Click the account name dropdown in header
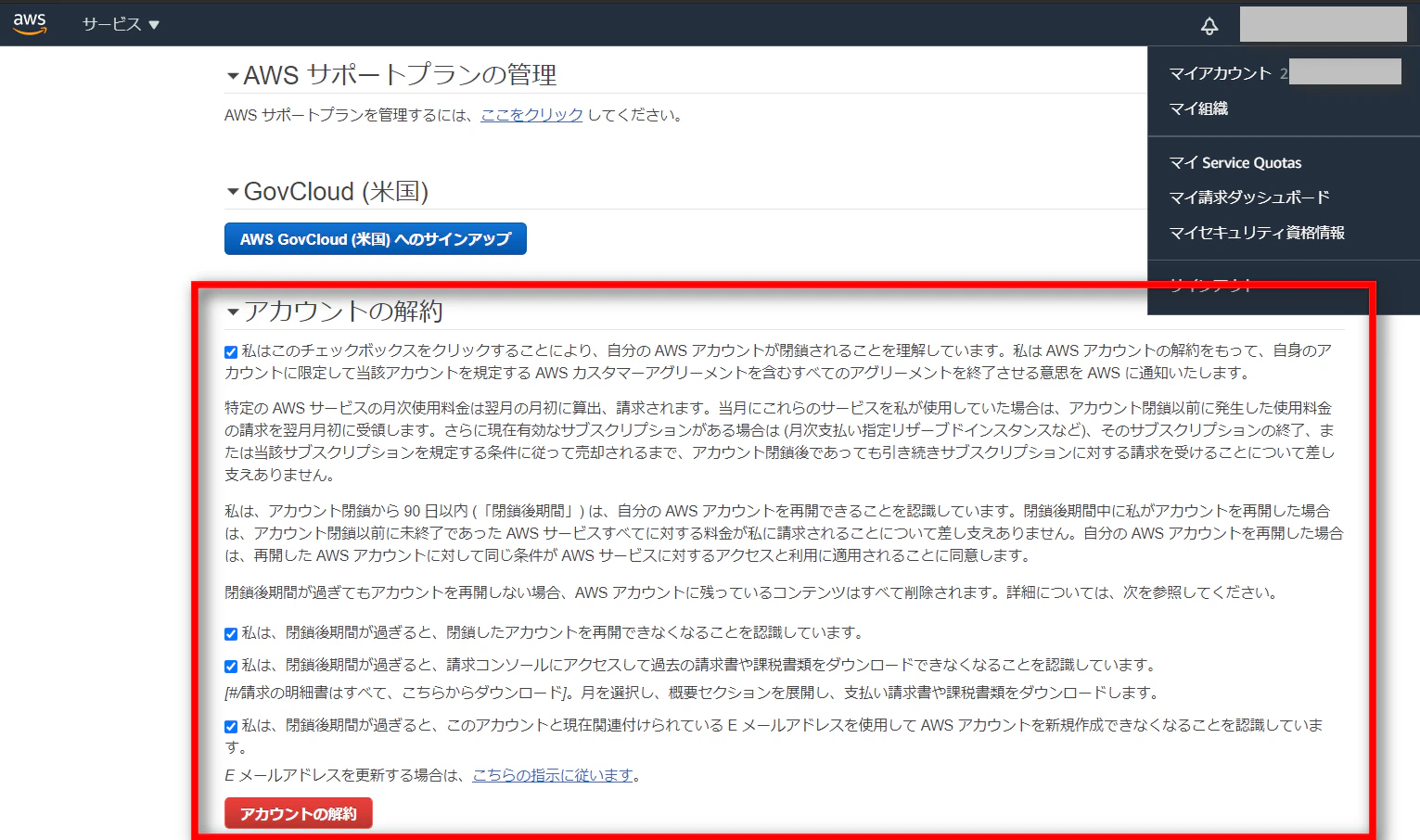1420x840 pixels. tap(1323, 24)
